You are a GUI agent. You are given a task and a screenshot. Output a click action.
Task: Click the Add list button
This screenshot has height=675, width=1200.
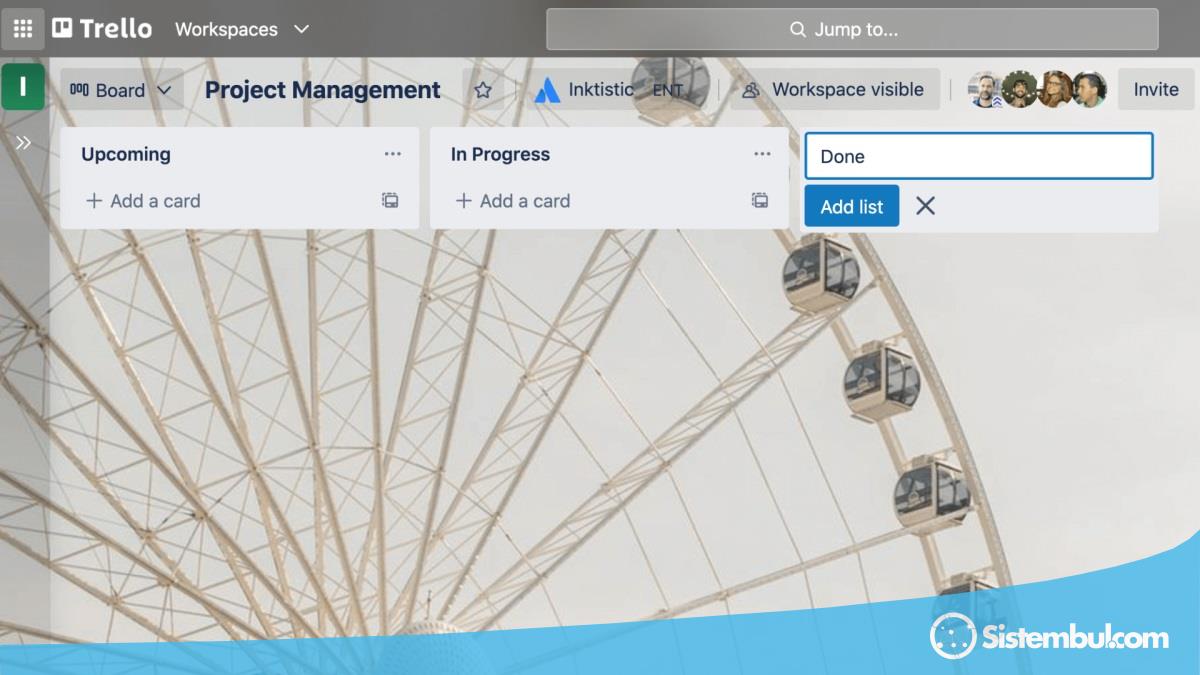[x=852, y=206]
